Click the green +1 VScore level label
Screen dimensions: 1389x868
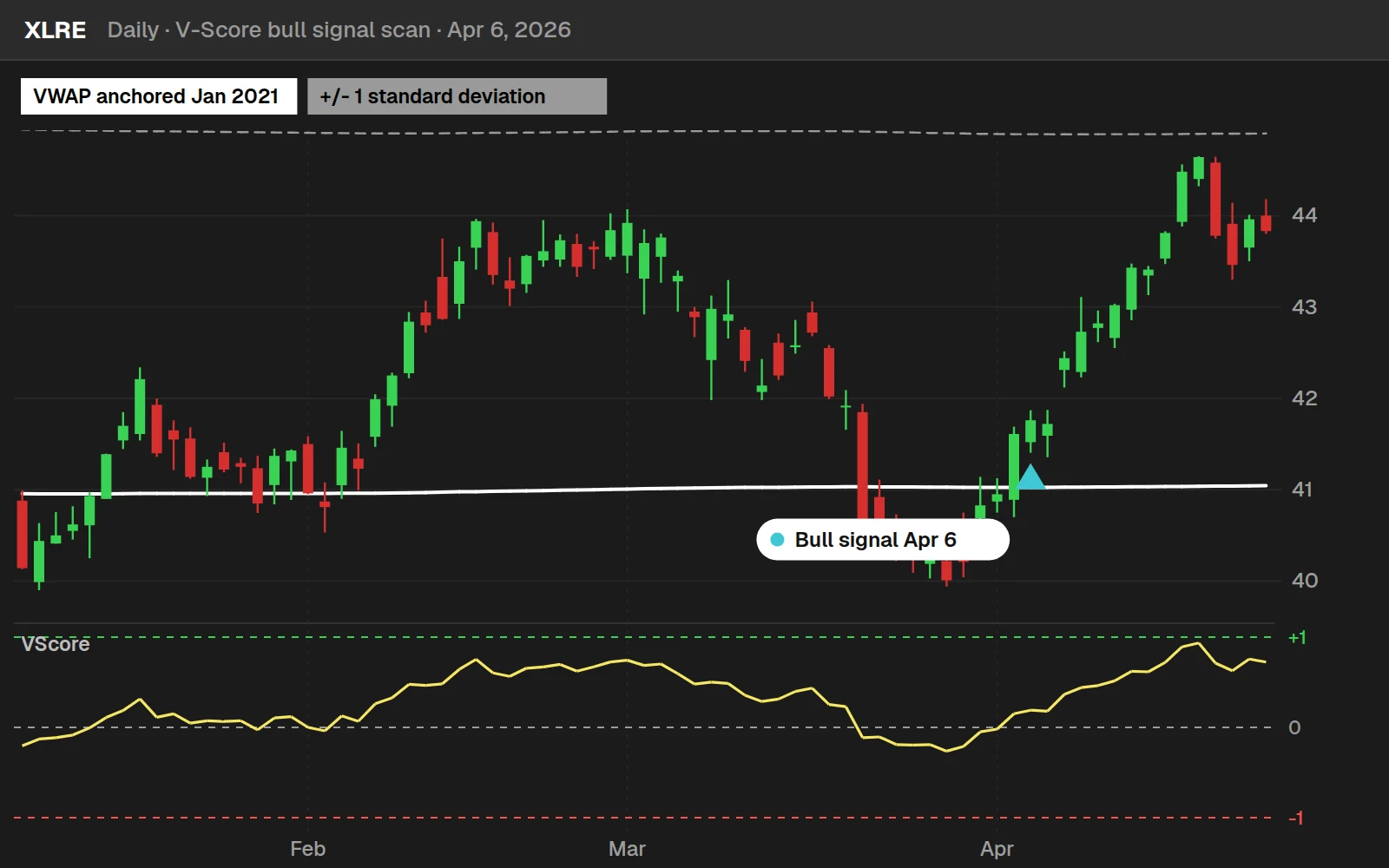coord(1297,638)
